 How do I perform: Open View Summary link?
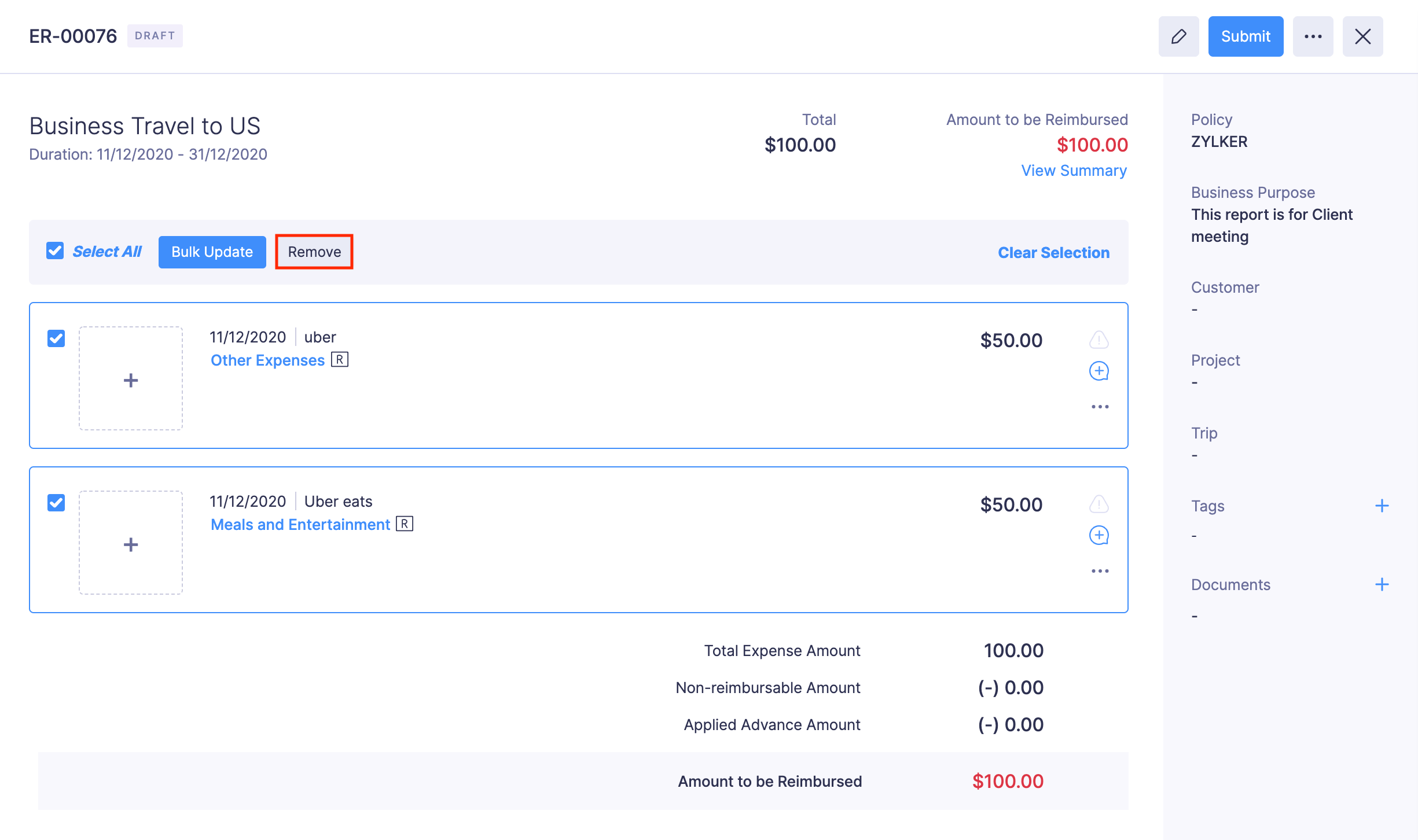(1074, 170)
